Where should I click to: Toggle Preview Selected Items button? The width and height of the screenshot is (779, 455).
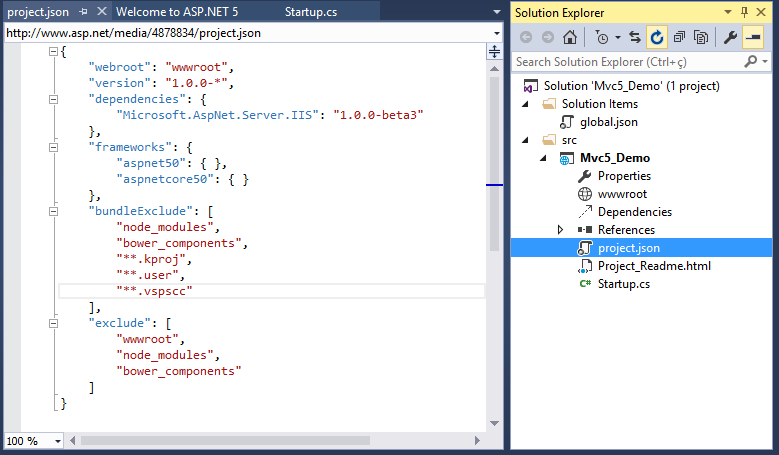pos(753,37)
